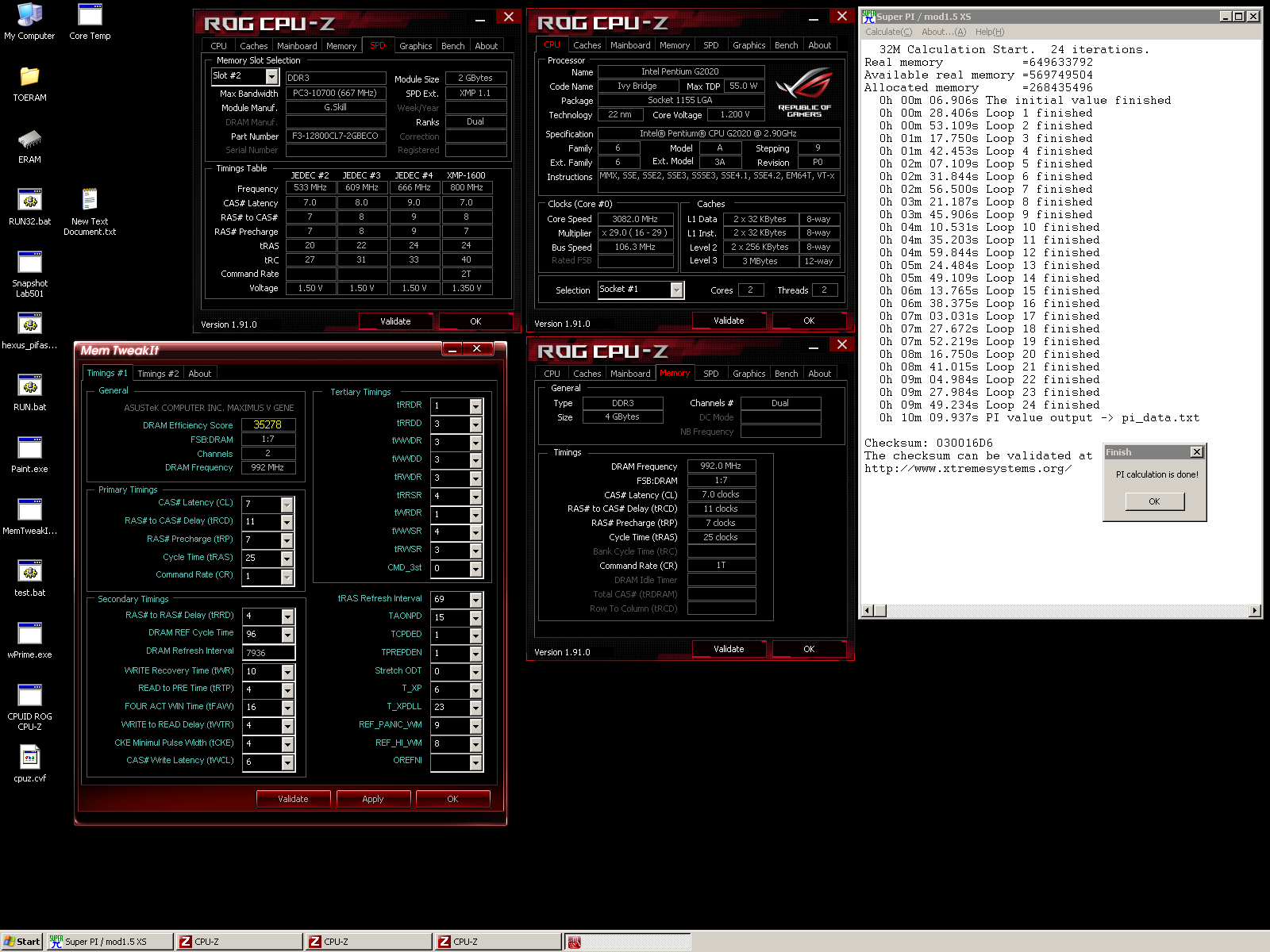Viewport: 1270px width, 952px height.
Task: Select Snapshot Lab501 desktop icon
Action: [x=29, y=274]
